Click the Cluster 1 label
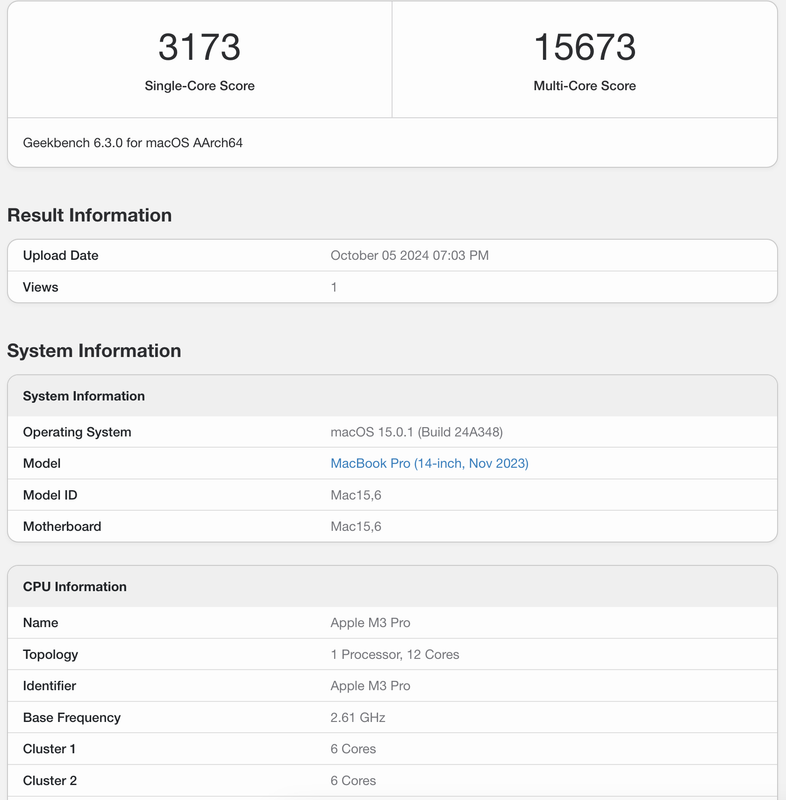Screen dimensions: 786x800 pyautogui.click(x=49, y=749)
